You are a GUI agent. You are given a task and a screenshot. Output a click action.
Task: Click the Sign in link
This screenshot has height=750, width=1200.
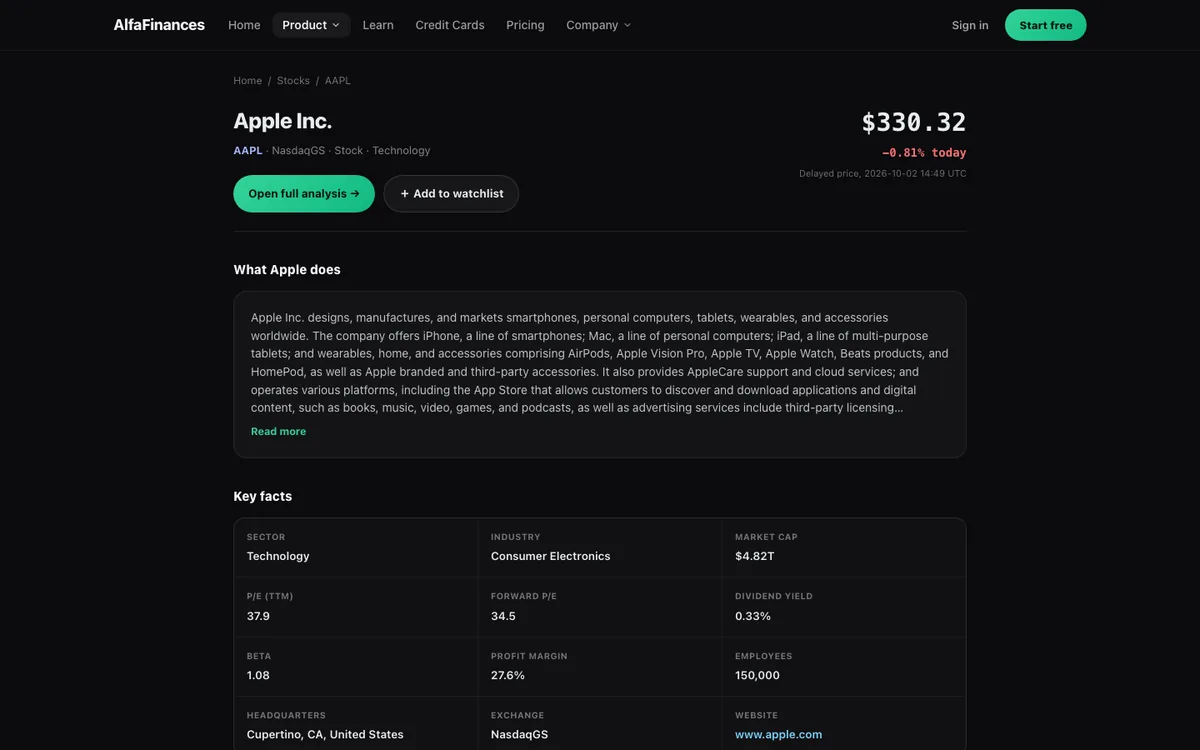tap(970, 25)
